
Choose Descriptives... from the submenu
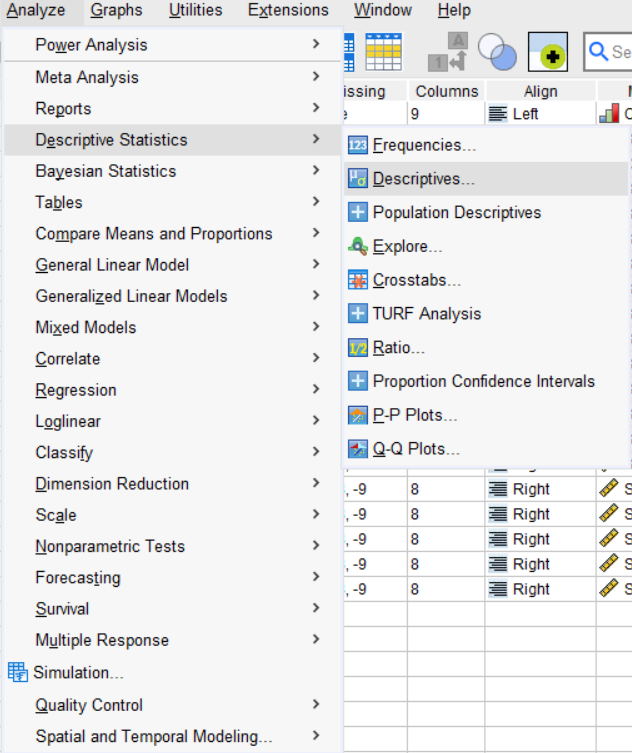[486, 179]
